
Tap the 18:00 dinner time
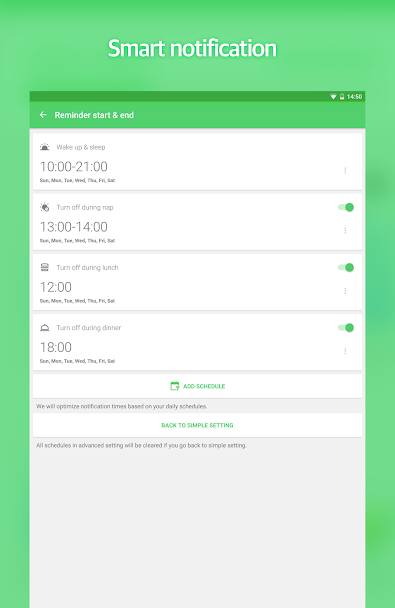[56, 347]
